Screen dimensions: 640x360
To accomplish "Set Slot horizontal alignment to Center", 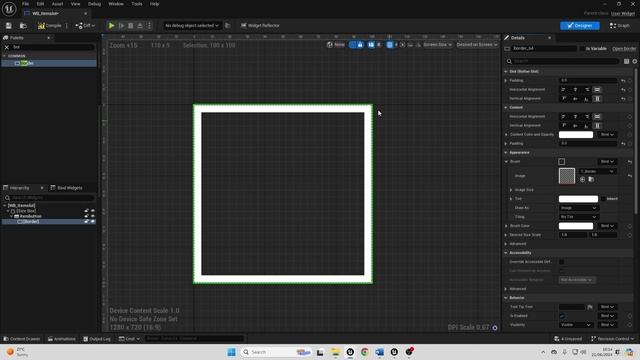I will [575, 90].
